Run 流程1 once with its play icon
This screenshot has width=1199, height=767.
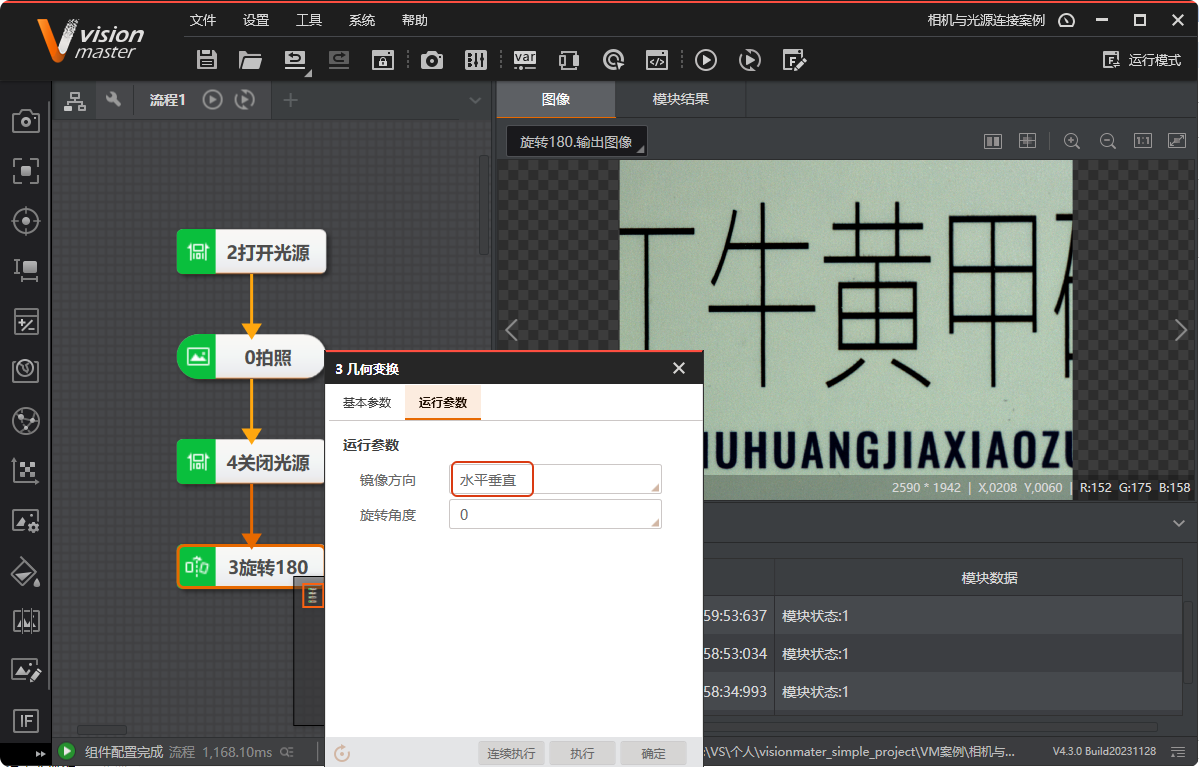pos(213,99)
